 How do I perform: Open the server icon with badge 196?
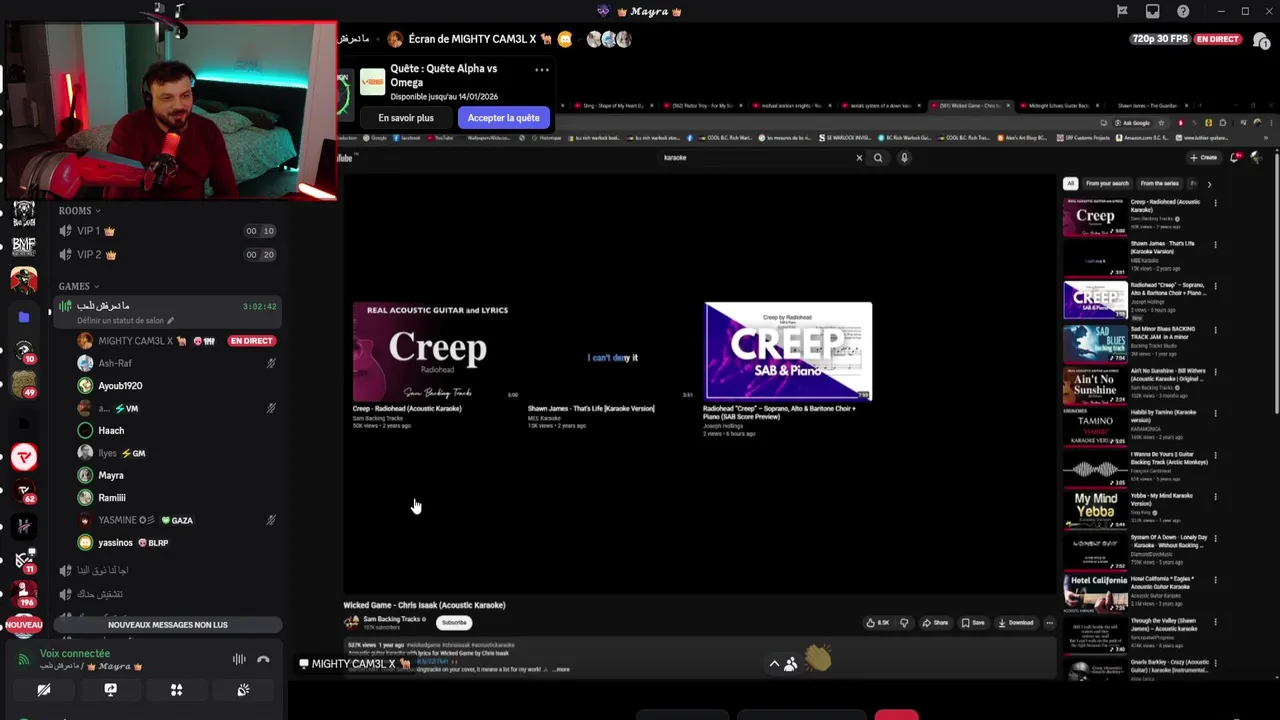tap(24, 594)
